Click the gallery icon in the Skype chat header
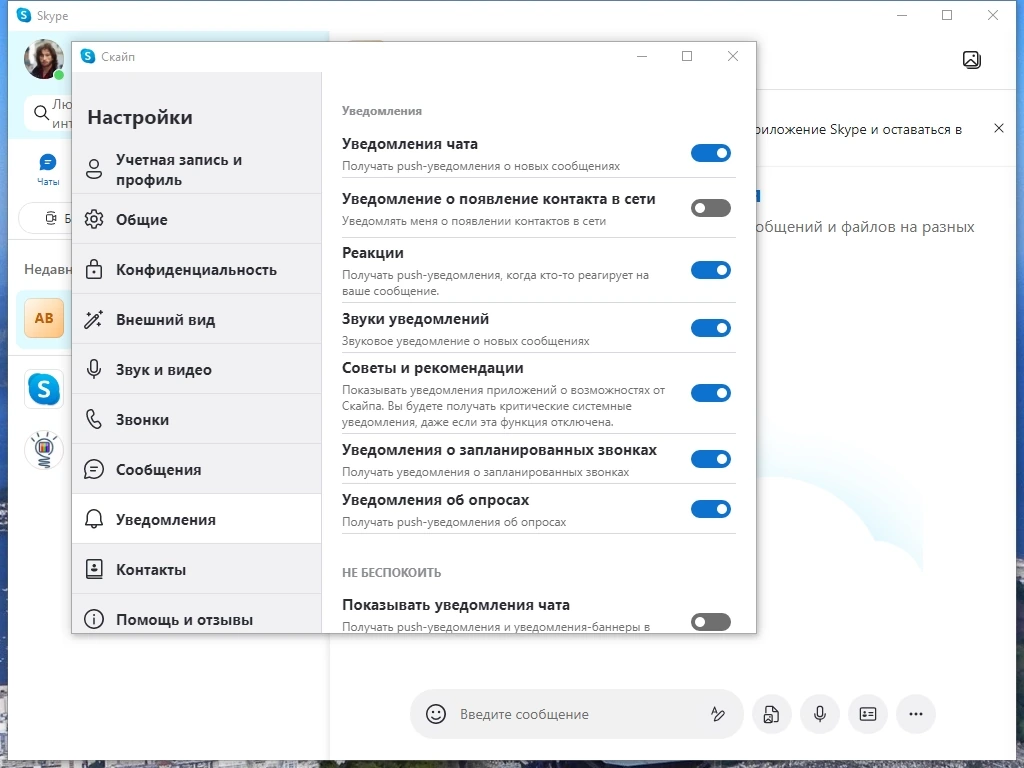 (972, 60)
